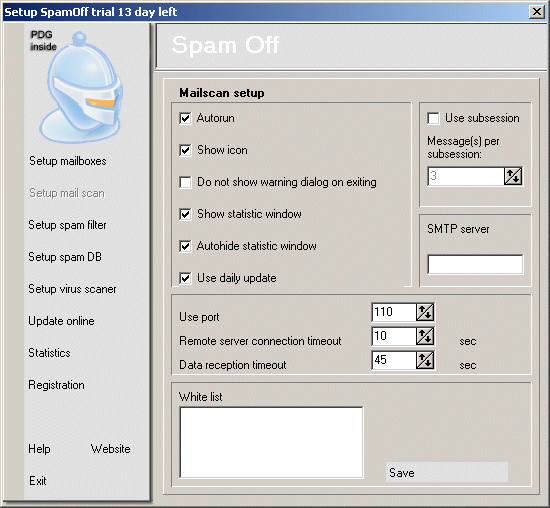Select Setup virus scaner in sidebar

pos(72,289)
